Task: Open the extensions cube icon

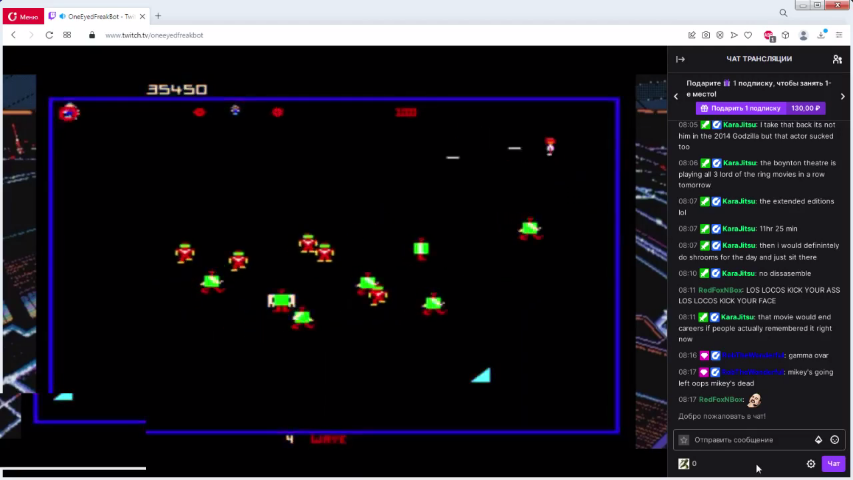Action: point(786,35)
